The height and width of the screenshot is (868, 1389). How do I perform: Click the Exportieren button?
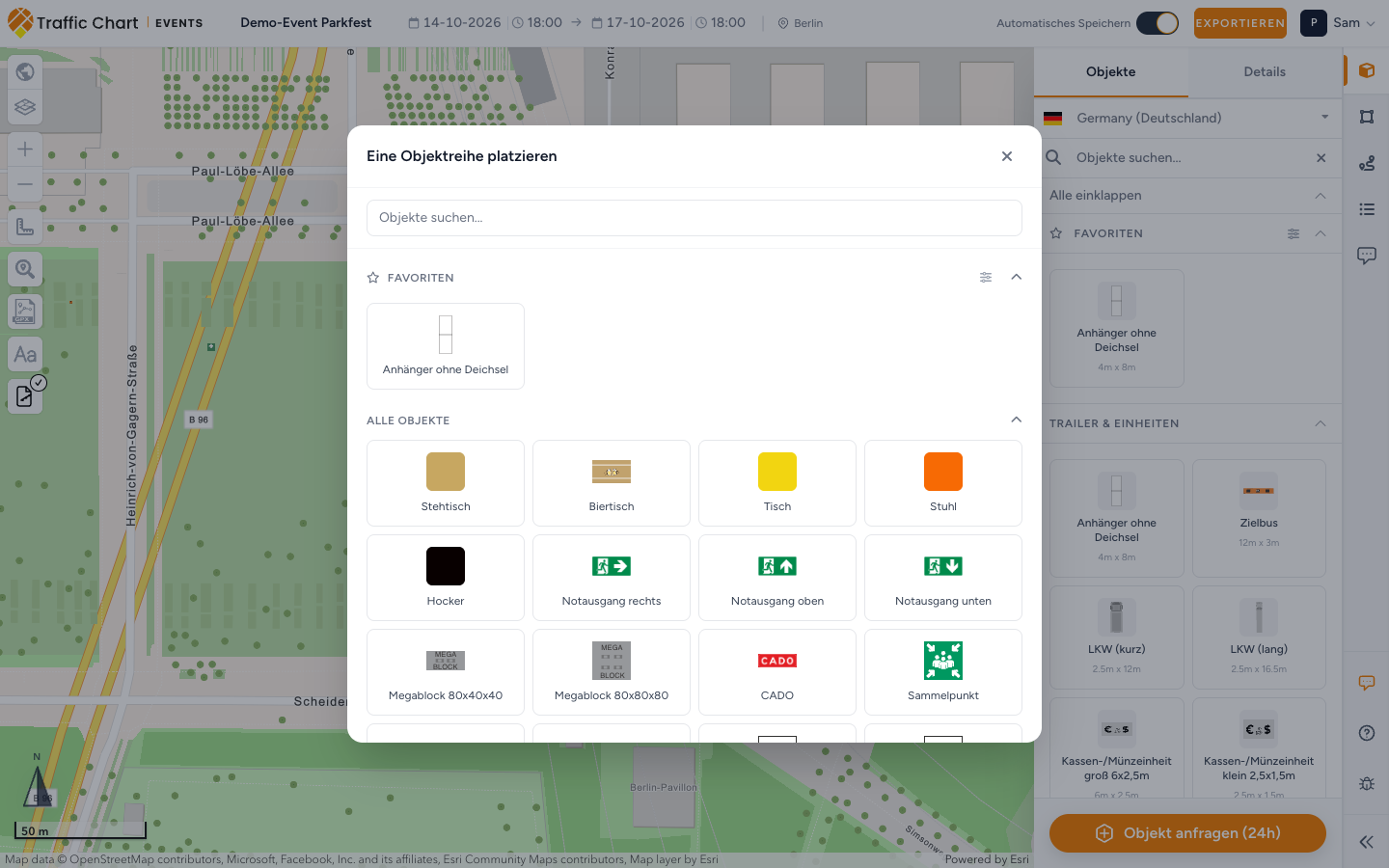click(x=1240, y=23)
